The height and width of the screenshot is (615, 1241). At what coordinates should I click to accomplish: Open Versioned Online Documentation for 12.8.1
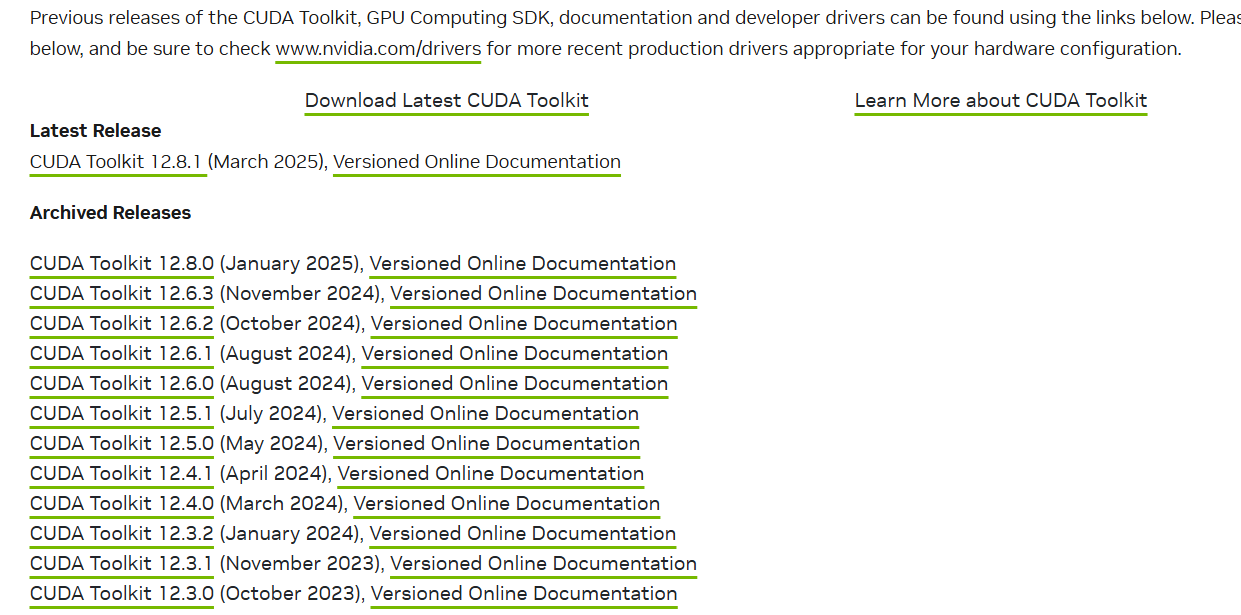(476, 162)
